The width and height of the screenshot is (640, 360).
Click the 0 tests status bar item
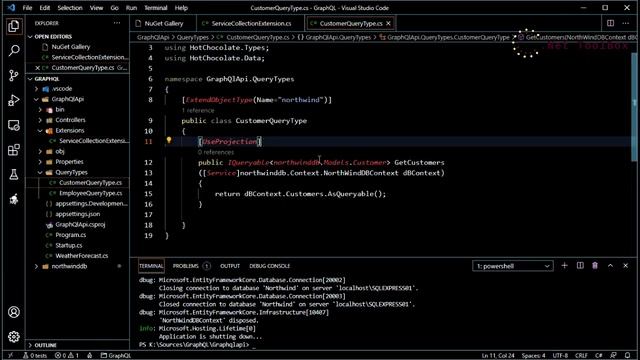coord(35,356)
